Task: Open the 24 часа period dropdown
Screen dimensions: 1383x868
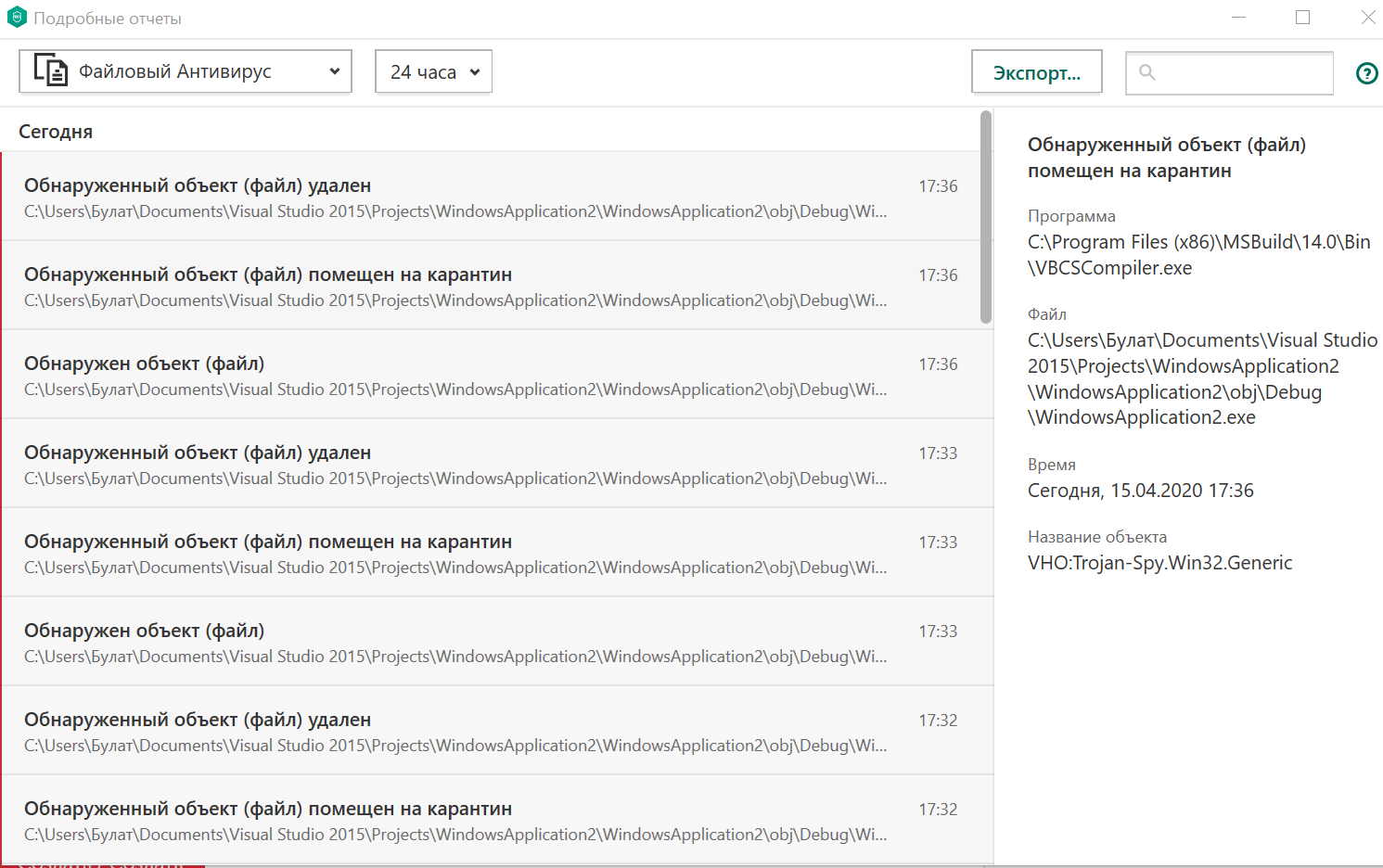Action: coord(433,71)
